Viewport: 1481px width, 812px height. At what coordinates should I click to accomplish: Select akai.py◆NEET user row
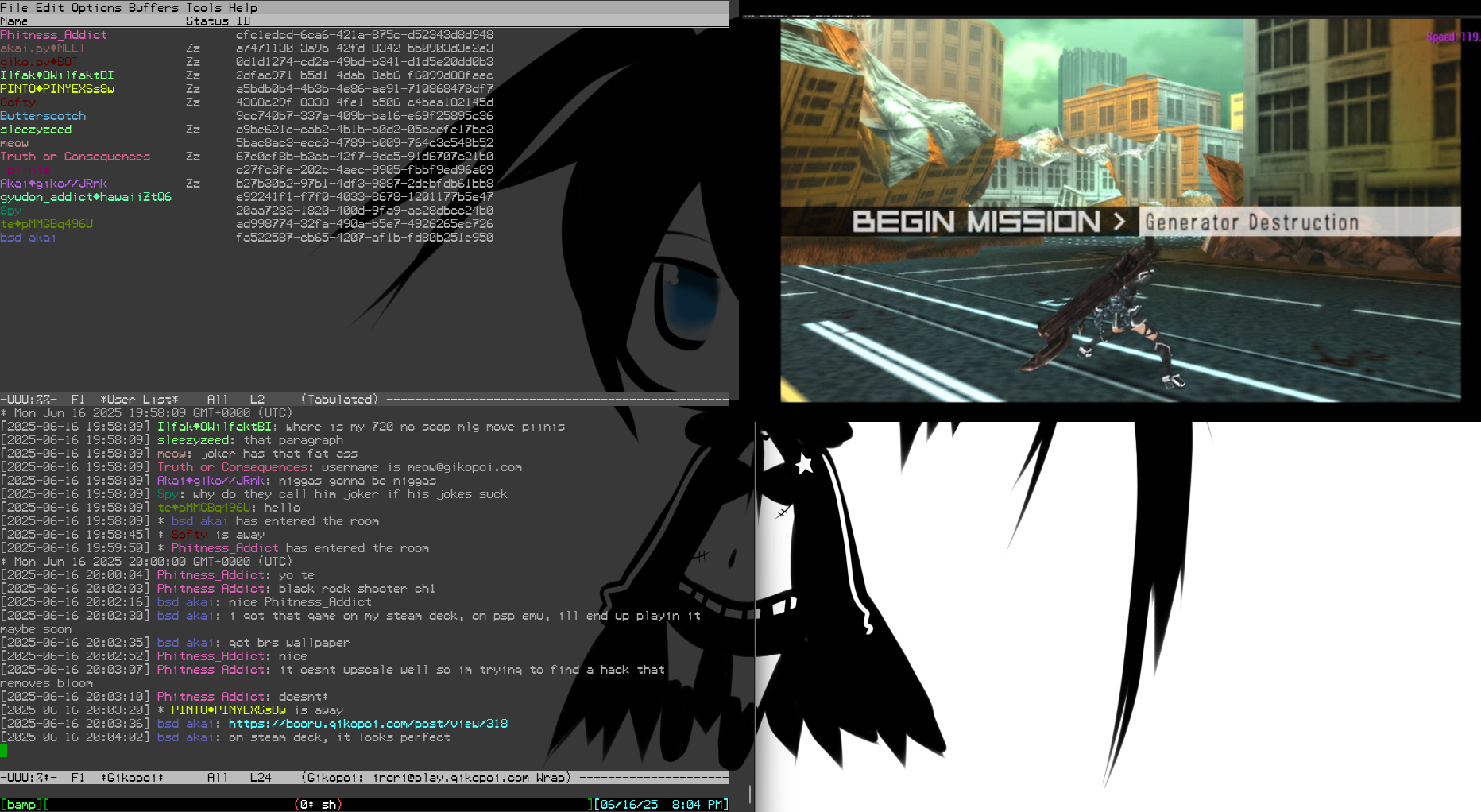coord(43,48)
